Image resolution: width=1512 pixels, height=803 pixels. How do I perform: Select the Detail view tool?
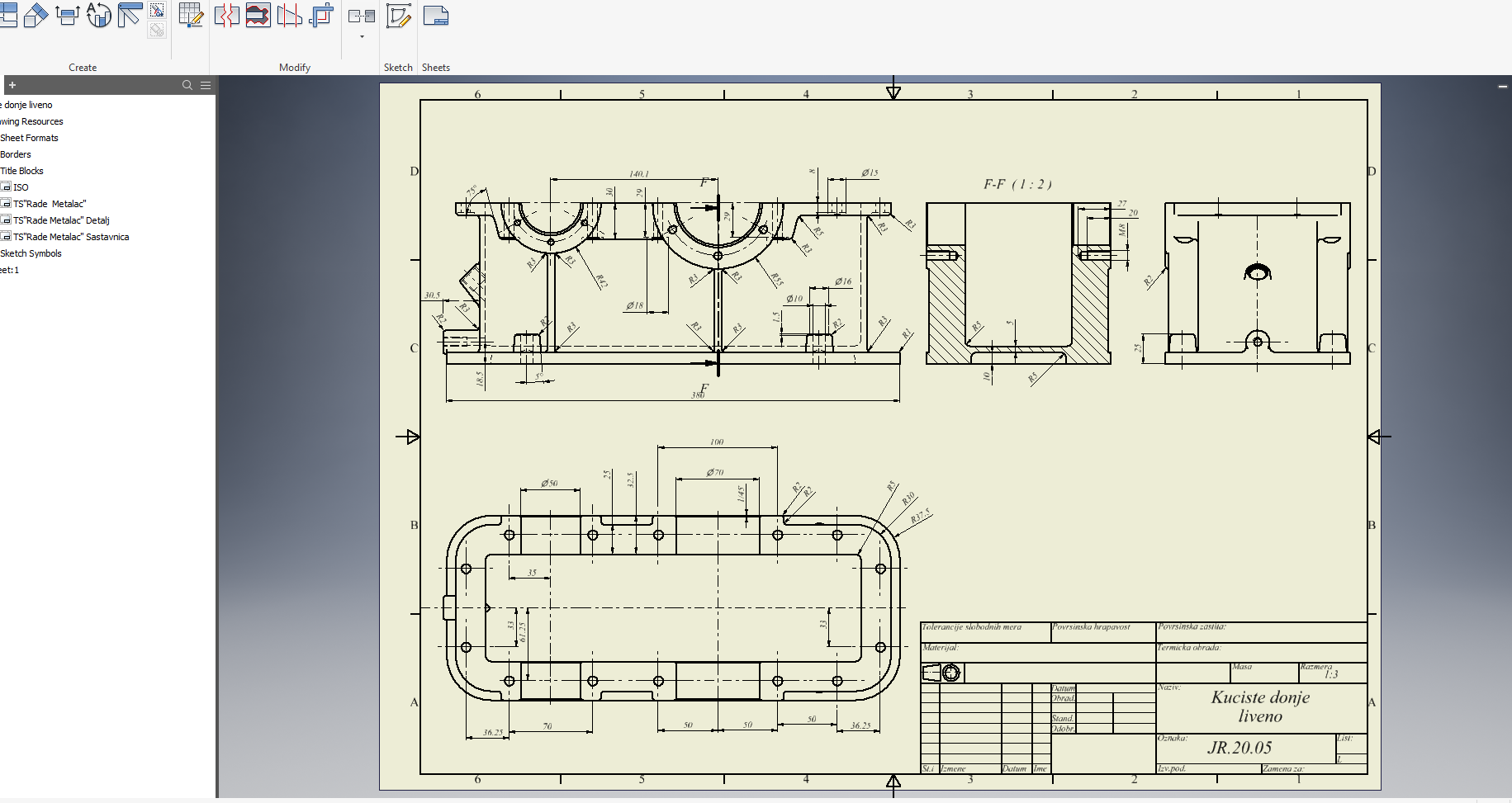(98, 15)
